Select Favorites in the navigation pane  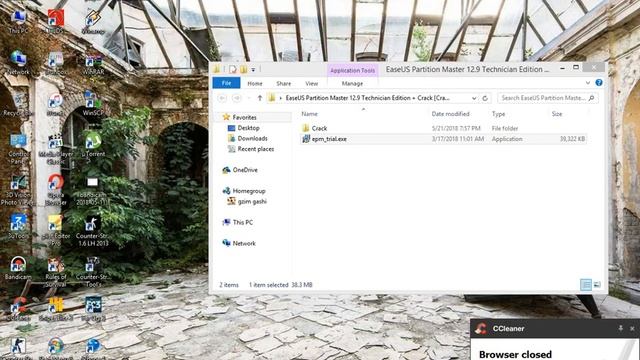(x=244, y=117)
